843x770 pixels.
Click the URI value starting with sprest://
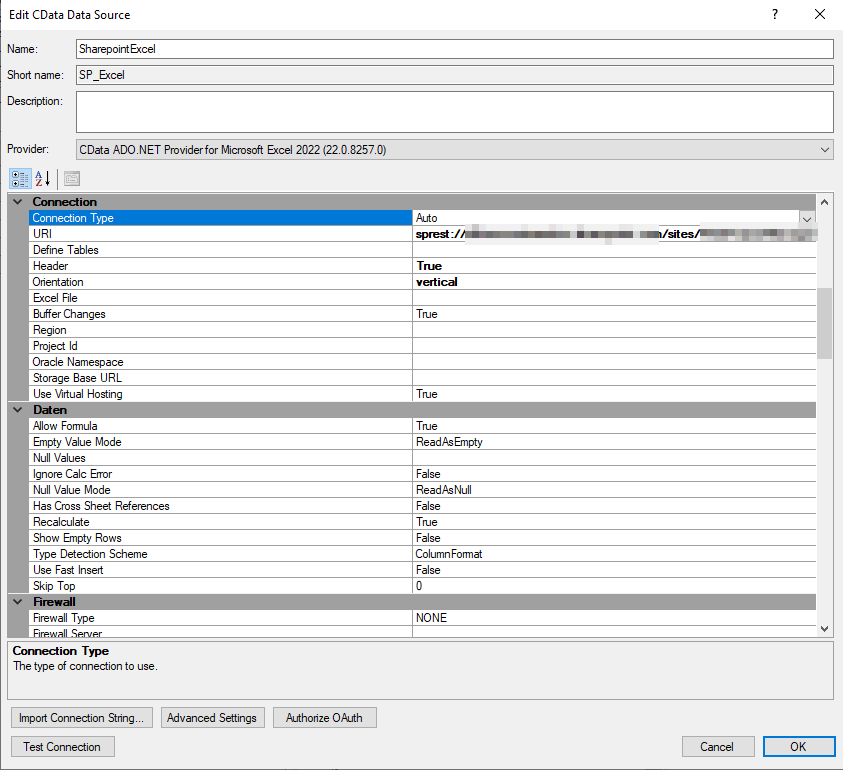[x=615, y=234]
